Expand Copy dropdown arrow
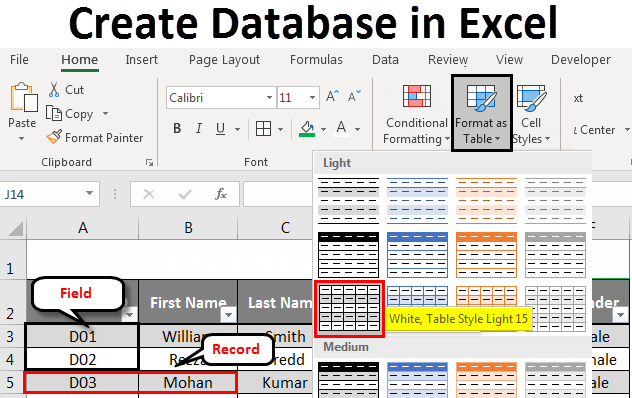This screenshot has width=632, height=398. tap(105, 114)
